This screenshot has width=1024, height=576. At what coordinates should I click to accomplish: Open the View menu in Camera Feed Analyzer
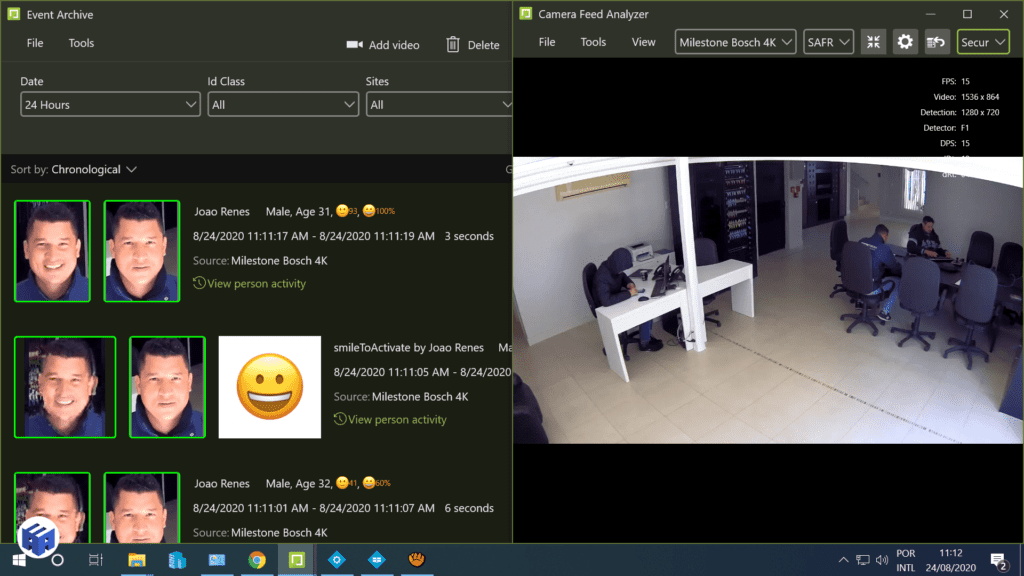(x=643, y=41)
